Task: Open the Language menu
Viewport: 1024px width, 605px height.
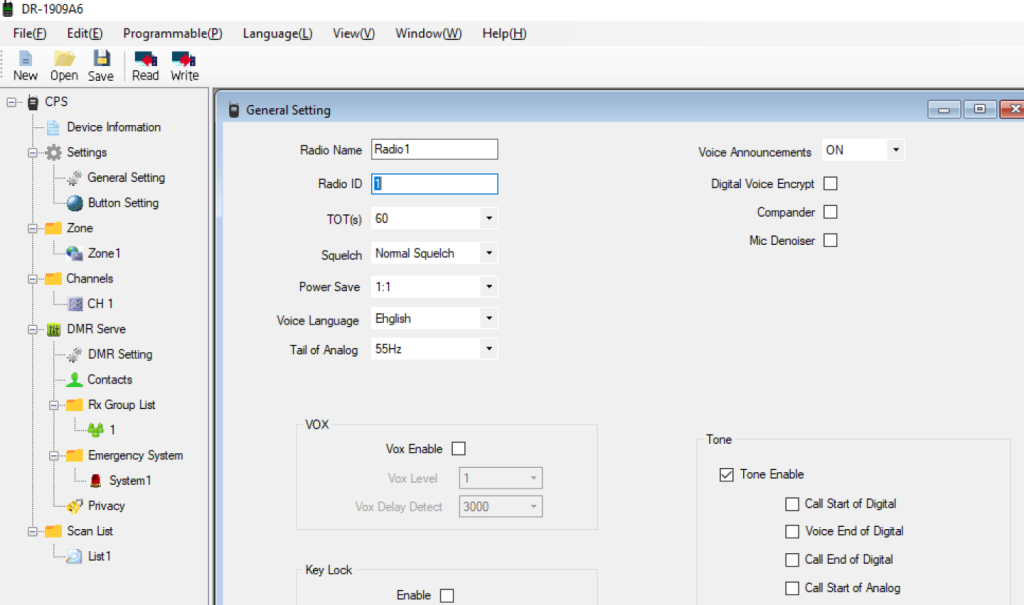Action: 277,33
